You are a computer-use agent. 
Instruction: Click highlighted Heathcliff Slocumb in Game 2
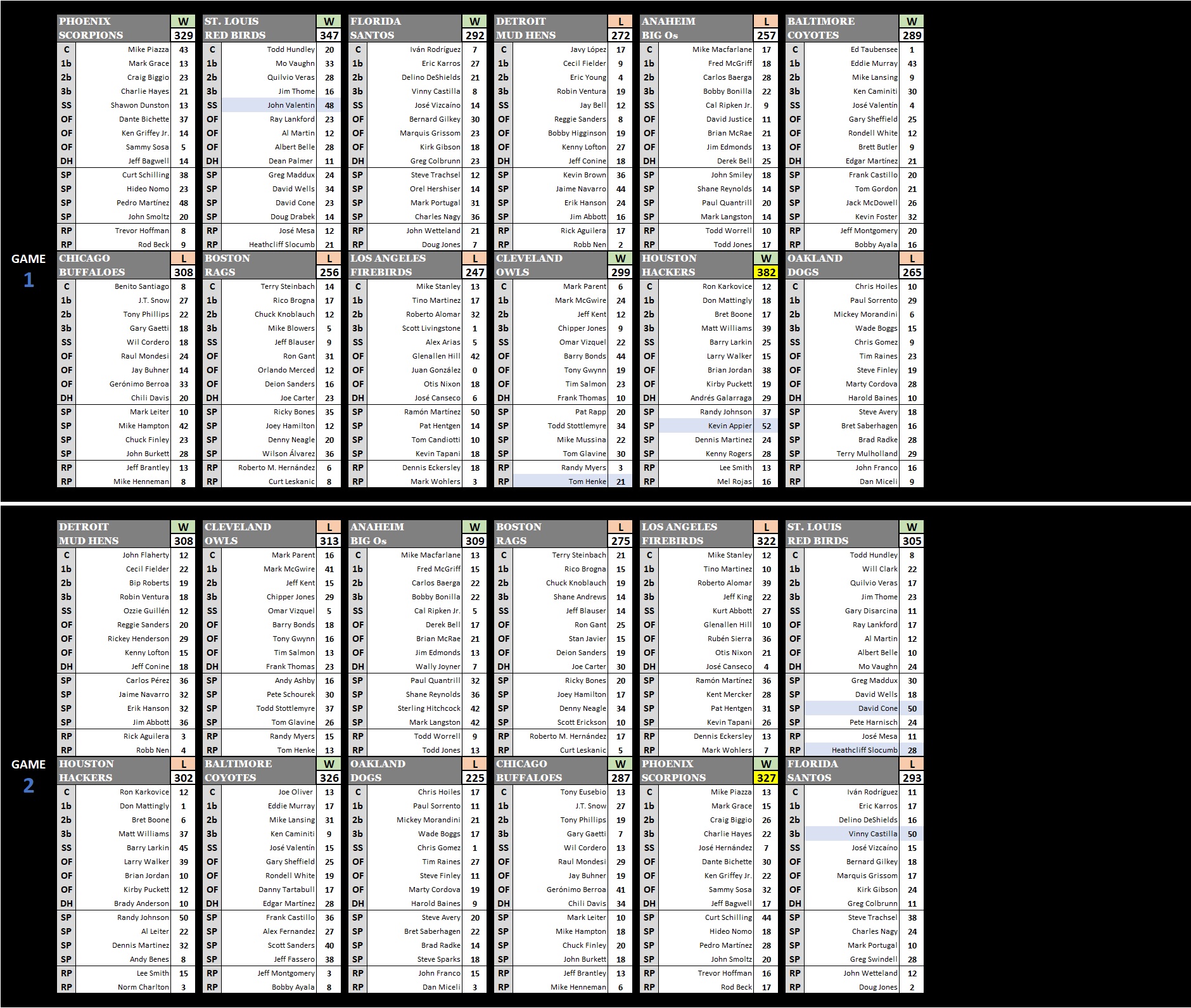851,750
